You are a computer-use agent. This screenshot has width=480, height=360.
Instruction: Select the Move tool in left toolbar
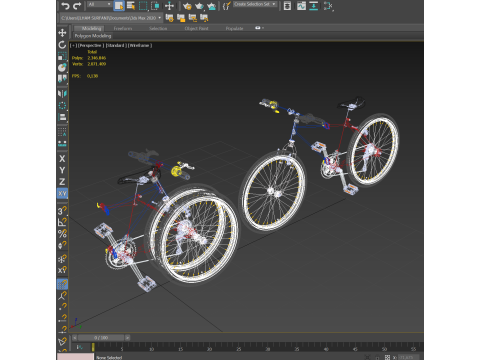tap(62, 33)
